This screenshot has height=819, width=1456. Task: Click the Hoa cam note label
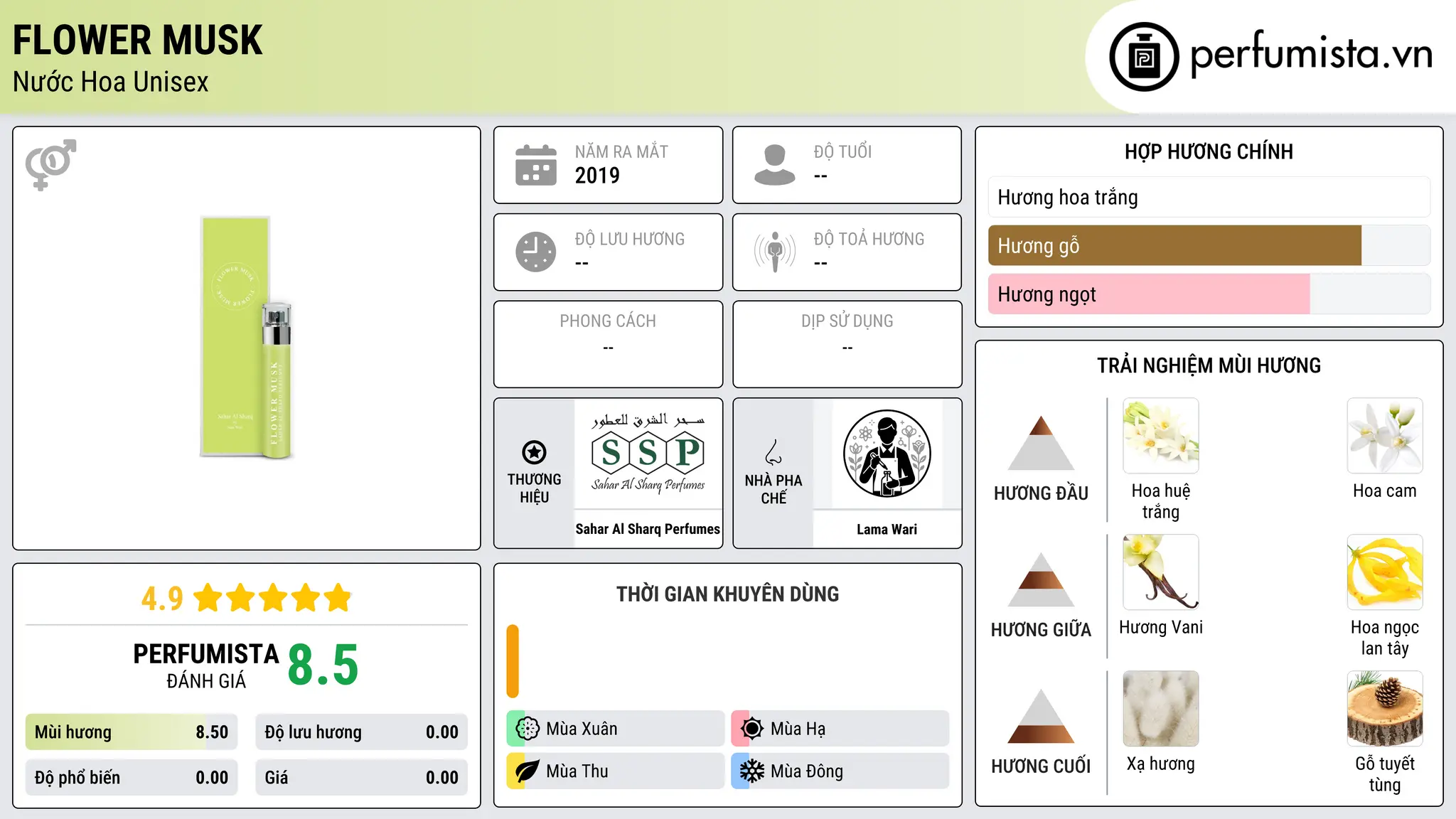[x=1385, y=491]
